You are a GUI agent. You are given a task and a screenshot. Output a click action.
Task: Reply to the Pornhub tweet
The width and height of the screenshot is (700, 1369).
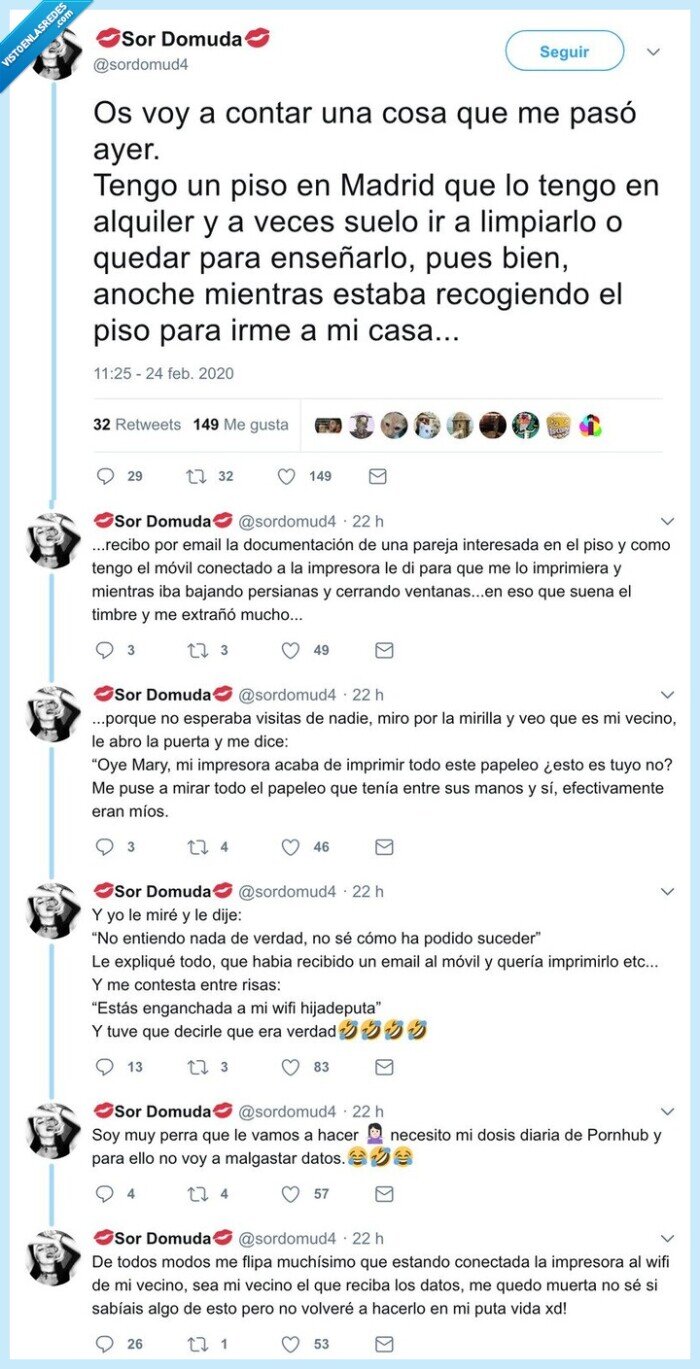coord(104,1193)
